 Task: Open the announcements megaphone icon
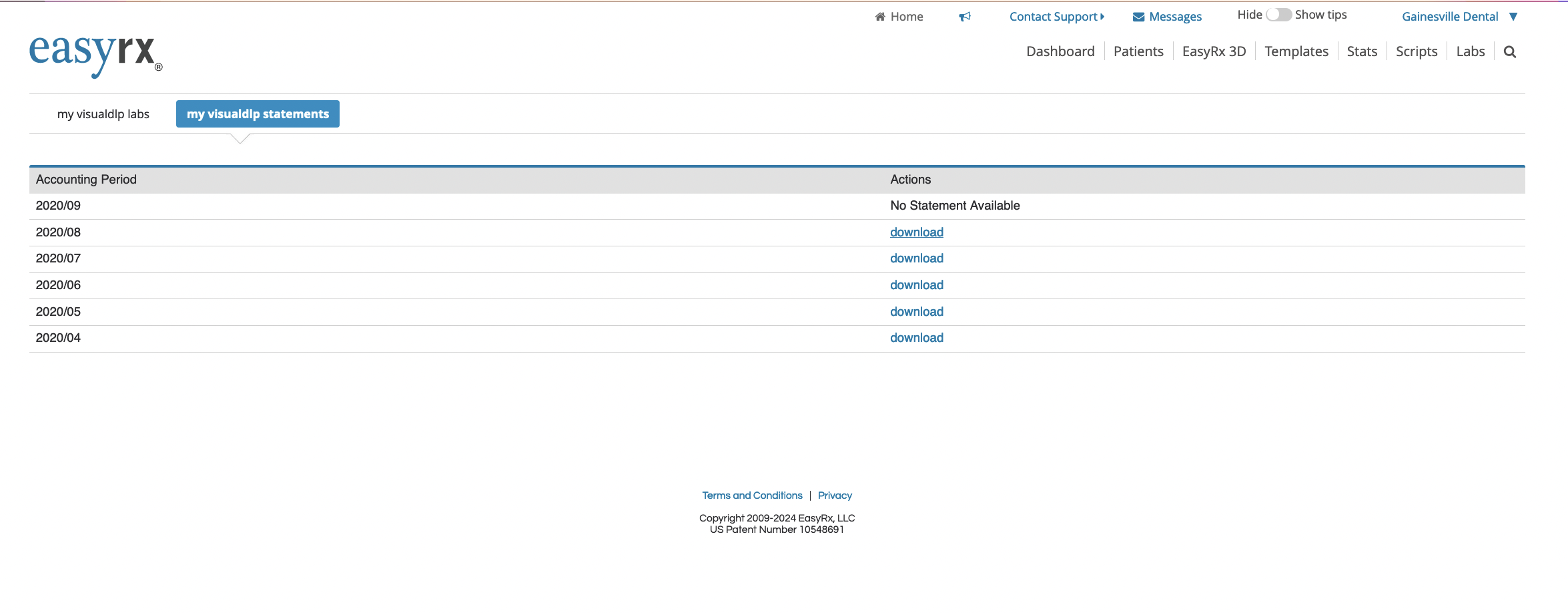pyautogui.click(x=965, y=17)
